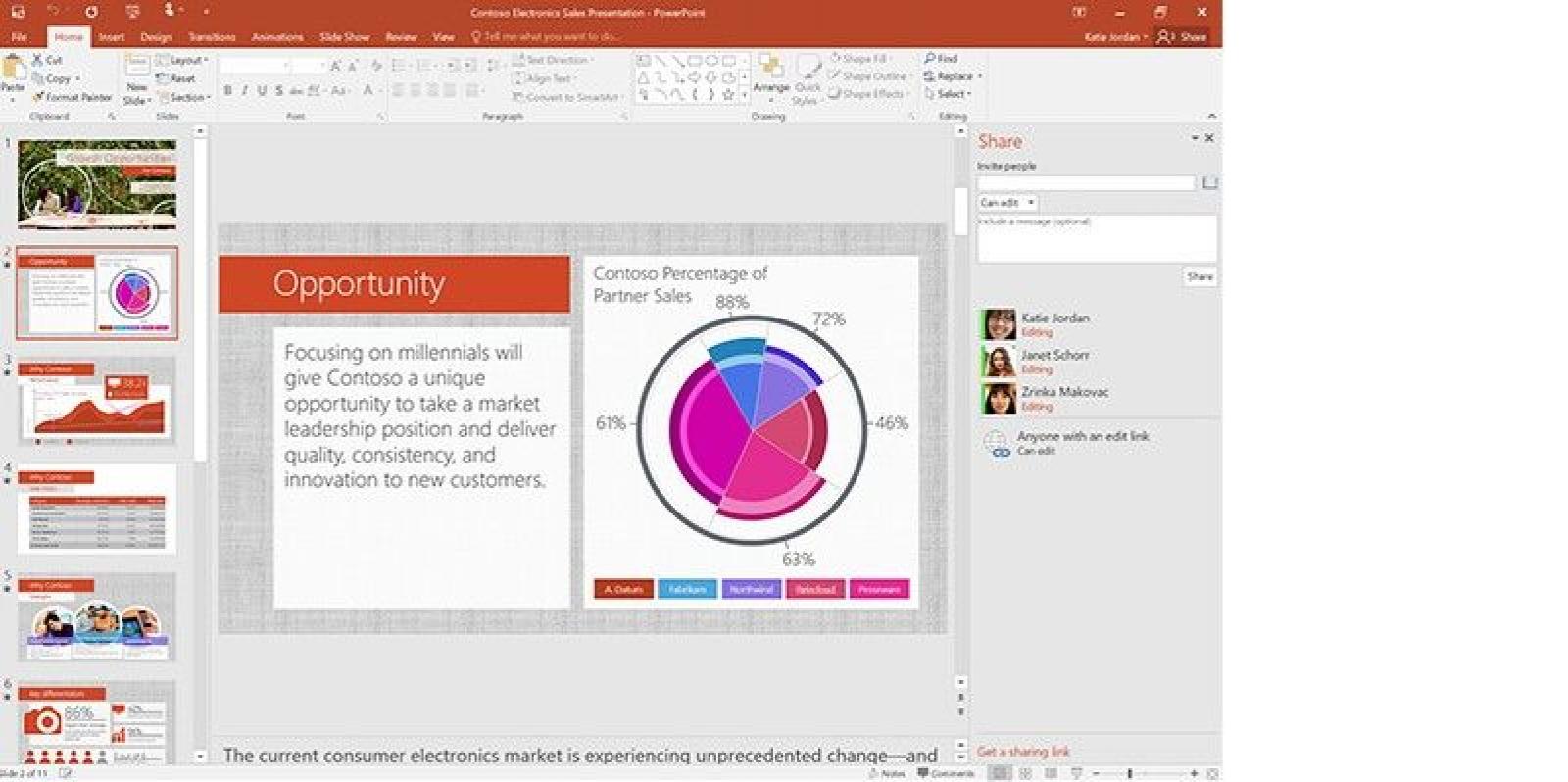Open address book icon beside invite field
Screen dimensions: 1568x782
[1209, 183]
